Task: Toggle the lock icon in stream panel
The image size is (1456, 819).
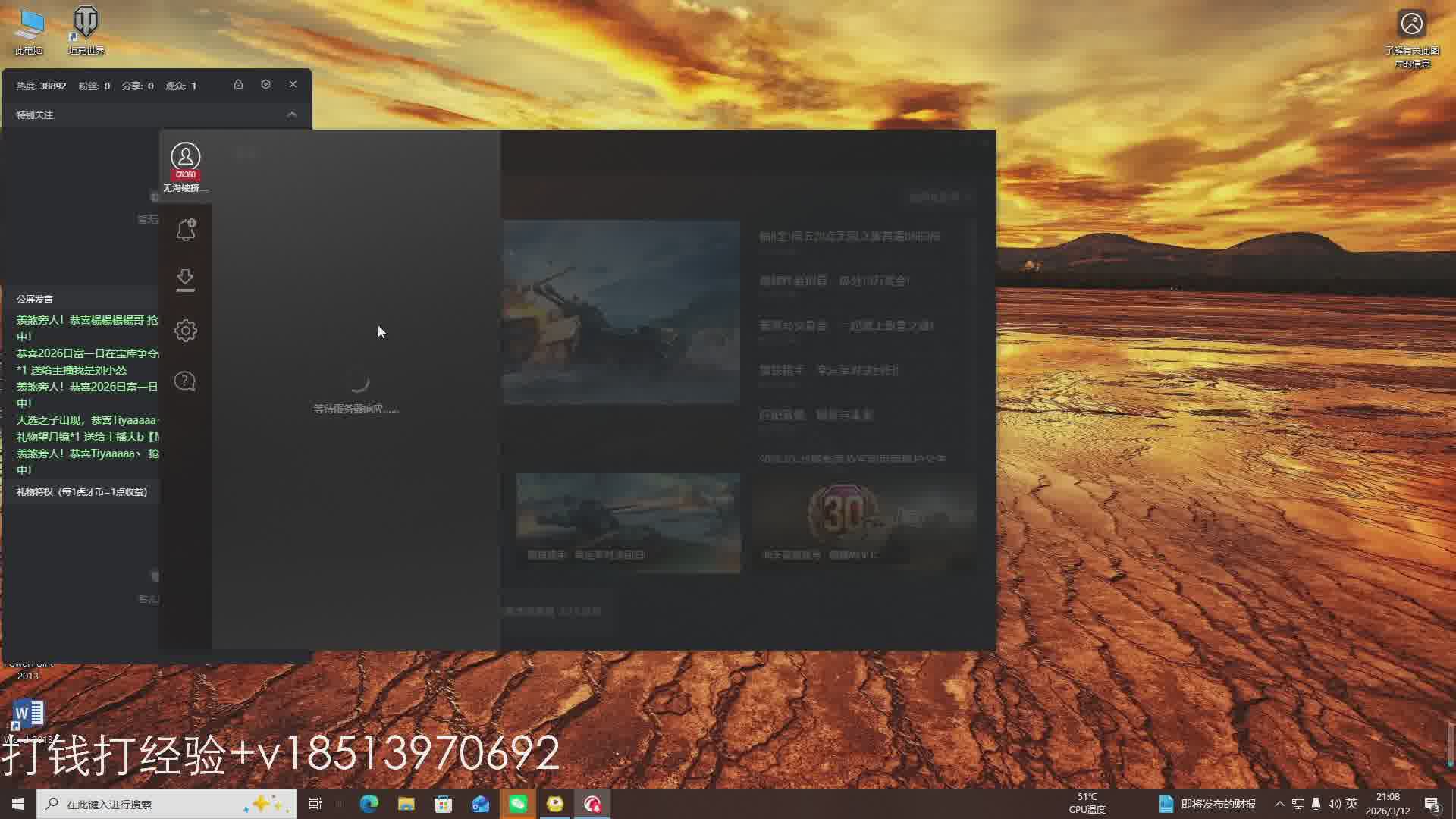Action: coord(238,84)
